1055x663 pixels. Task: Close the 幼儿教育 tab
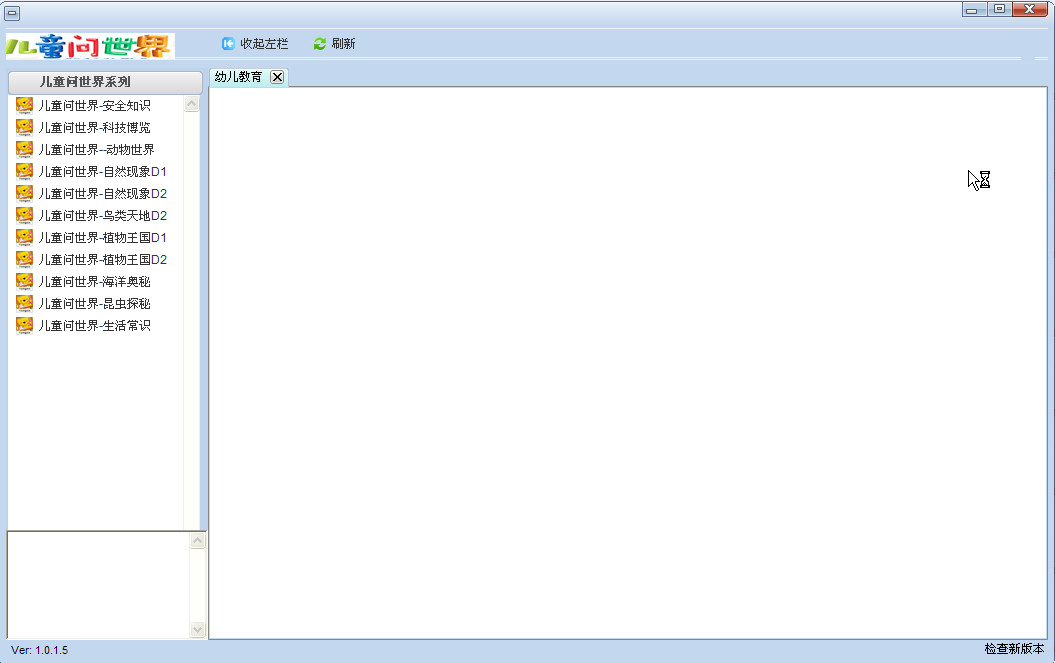[277, 77]
